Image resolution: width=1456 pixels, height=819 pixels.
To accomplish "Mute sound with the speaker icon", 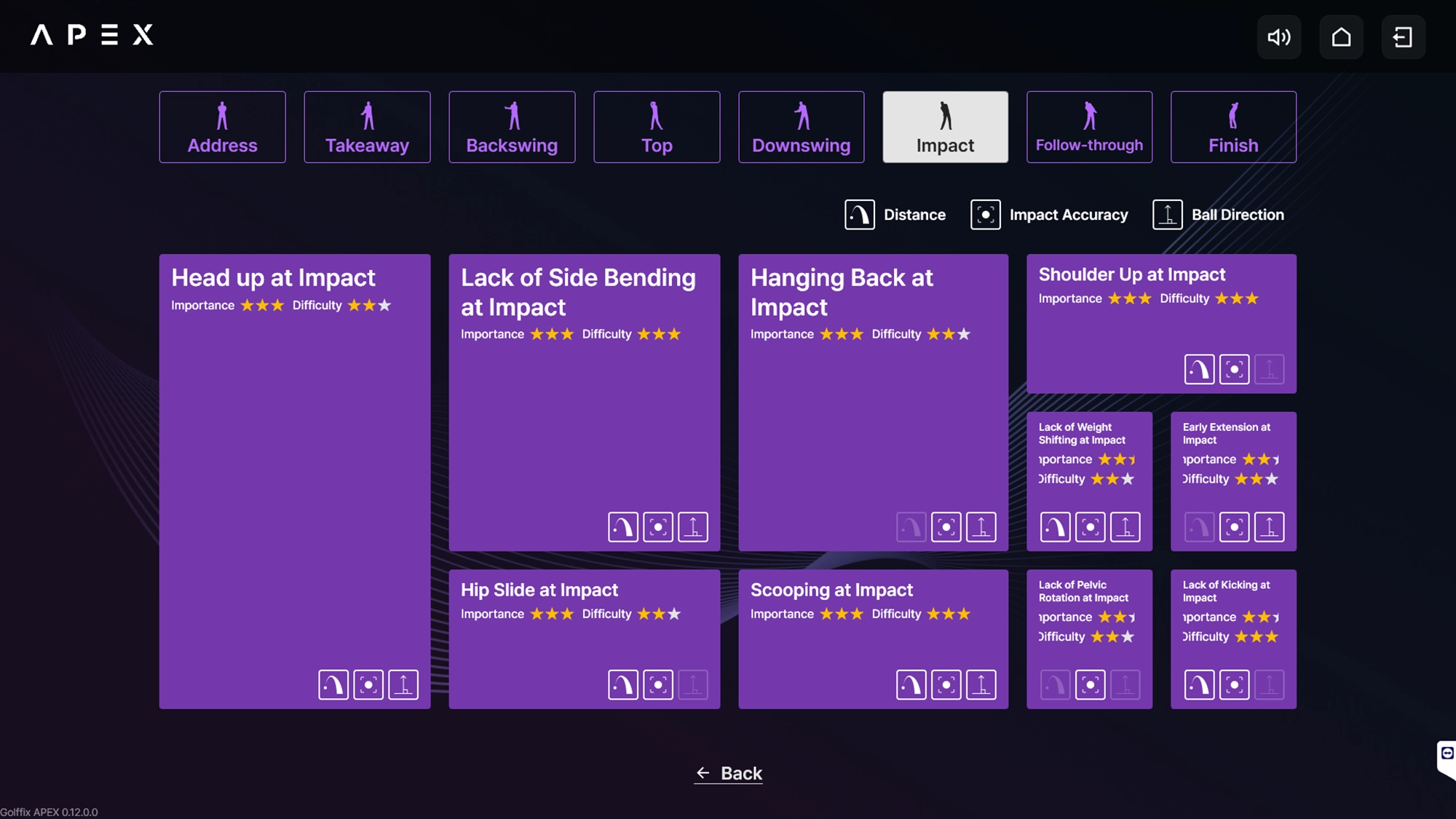I will pyautogui.click(x=1279, y=37).
